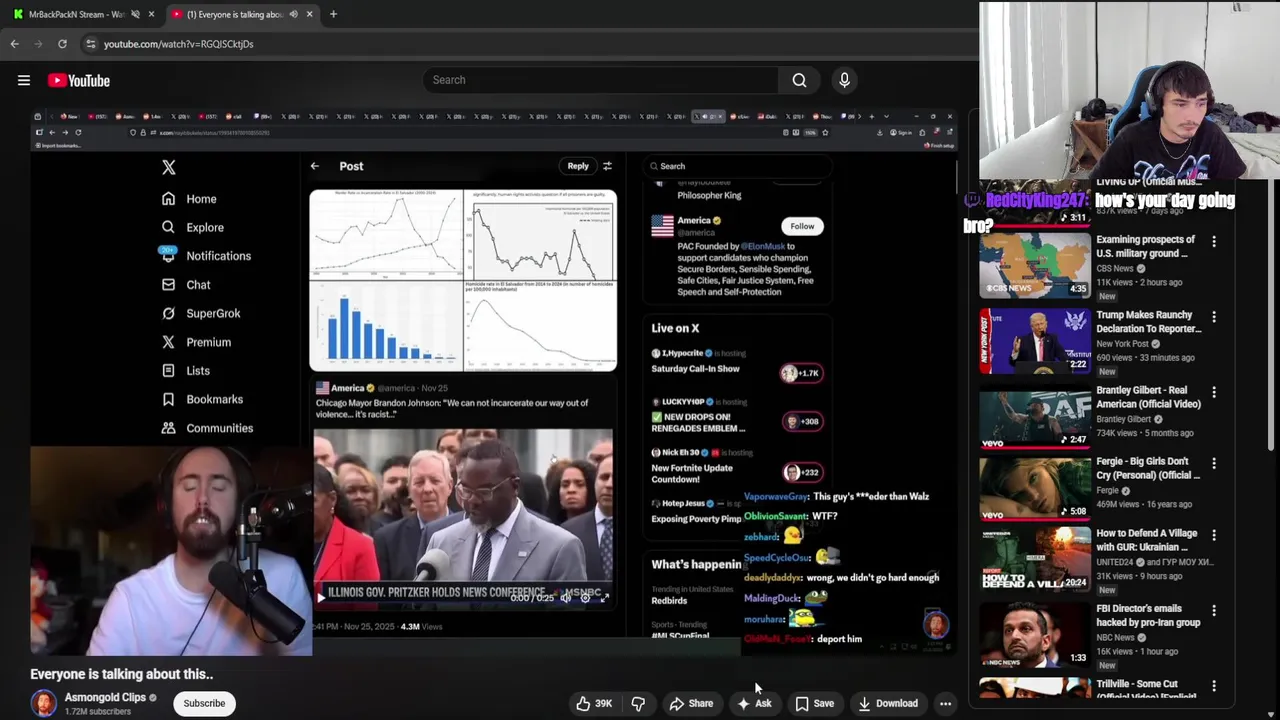Click Explore in the video's X sidebar
Screen dimensions: 1280x720
pyautogui.click(x=193, y=227)
